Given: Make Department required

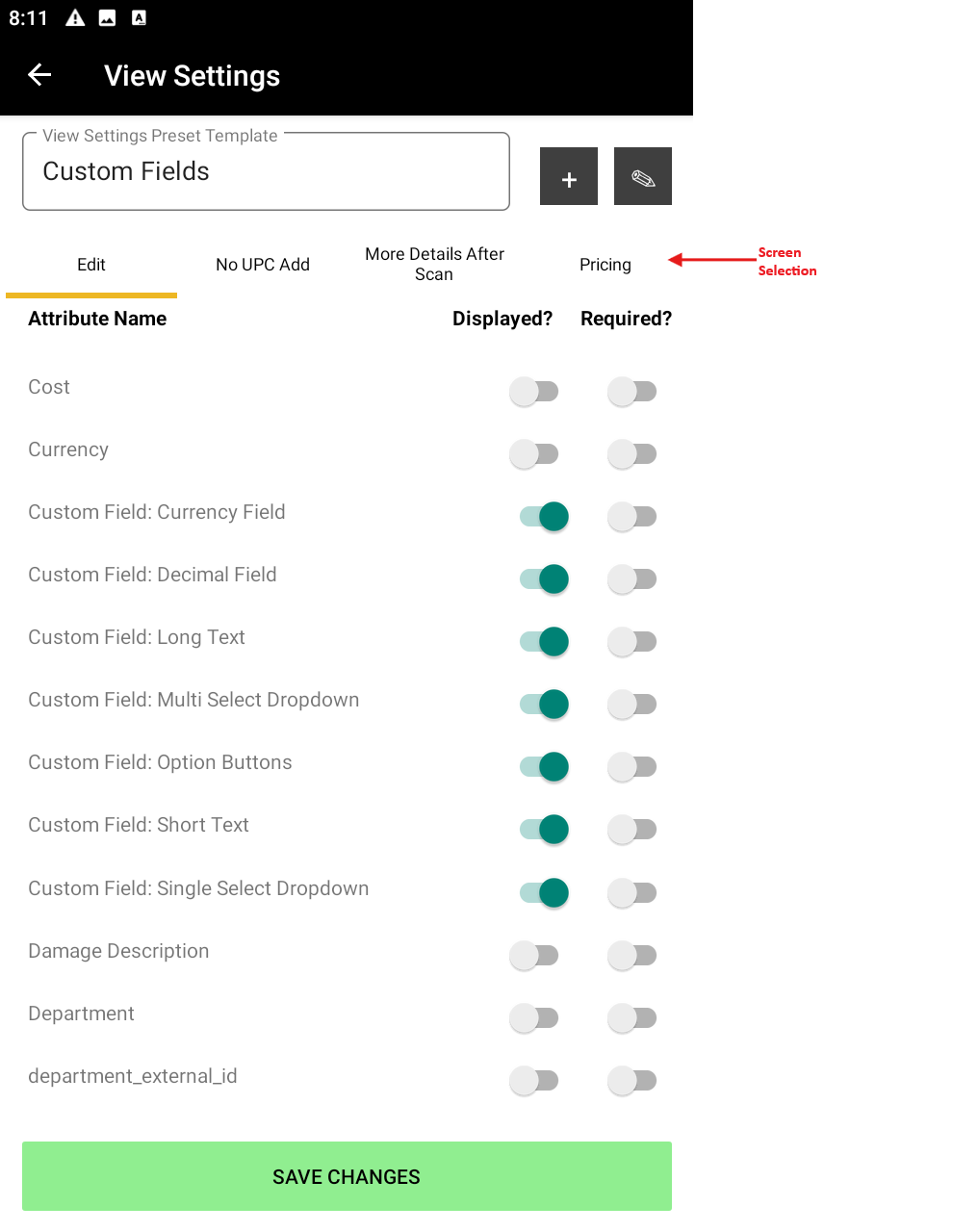Looking at the screenshot, I should (632, 1018).
